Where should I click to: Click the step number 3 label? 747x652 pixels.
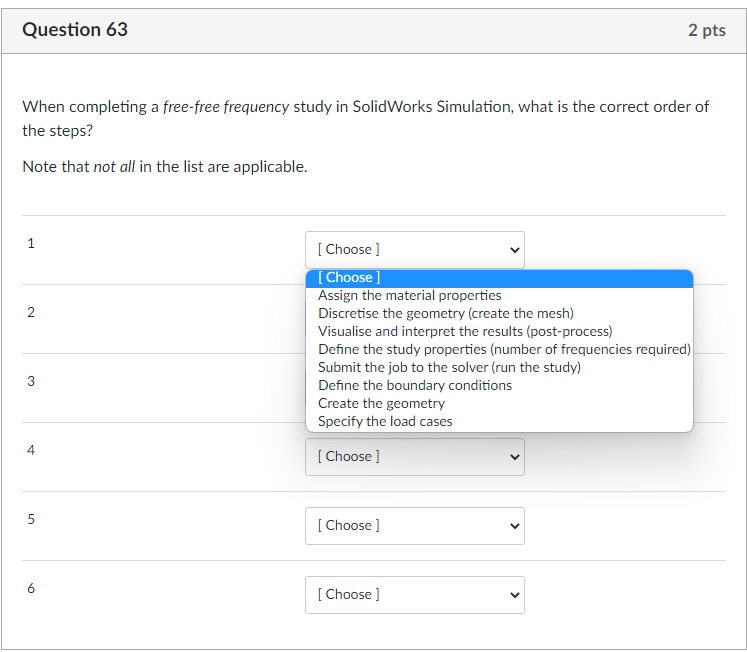click(x=30, y=381)
